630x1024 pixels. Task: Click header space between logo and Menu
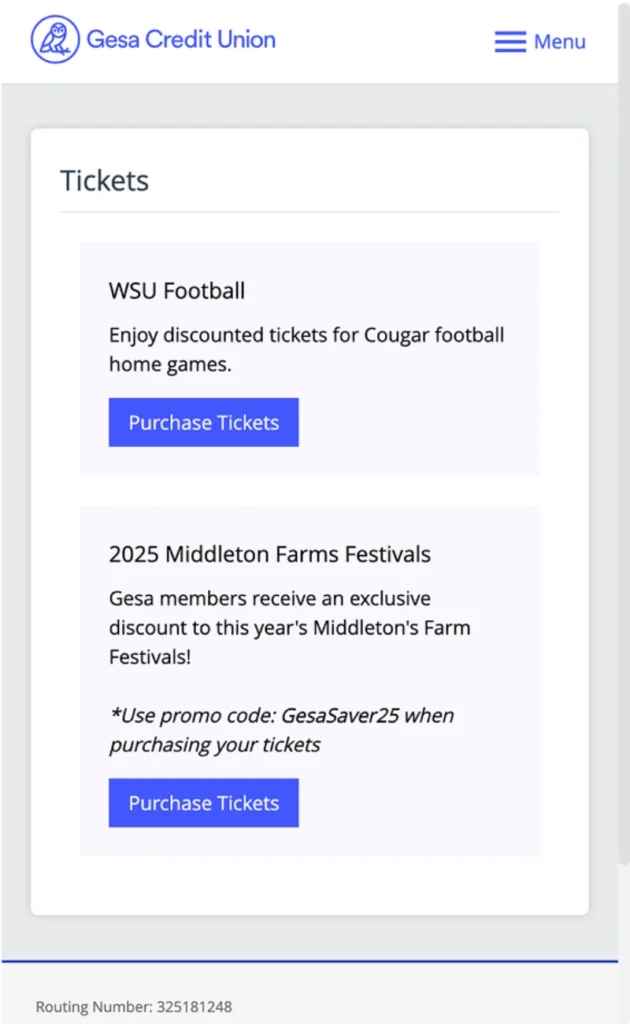(385, 42)
